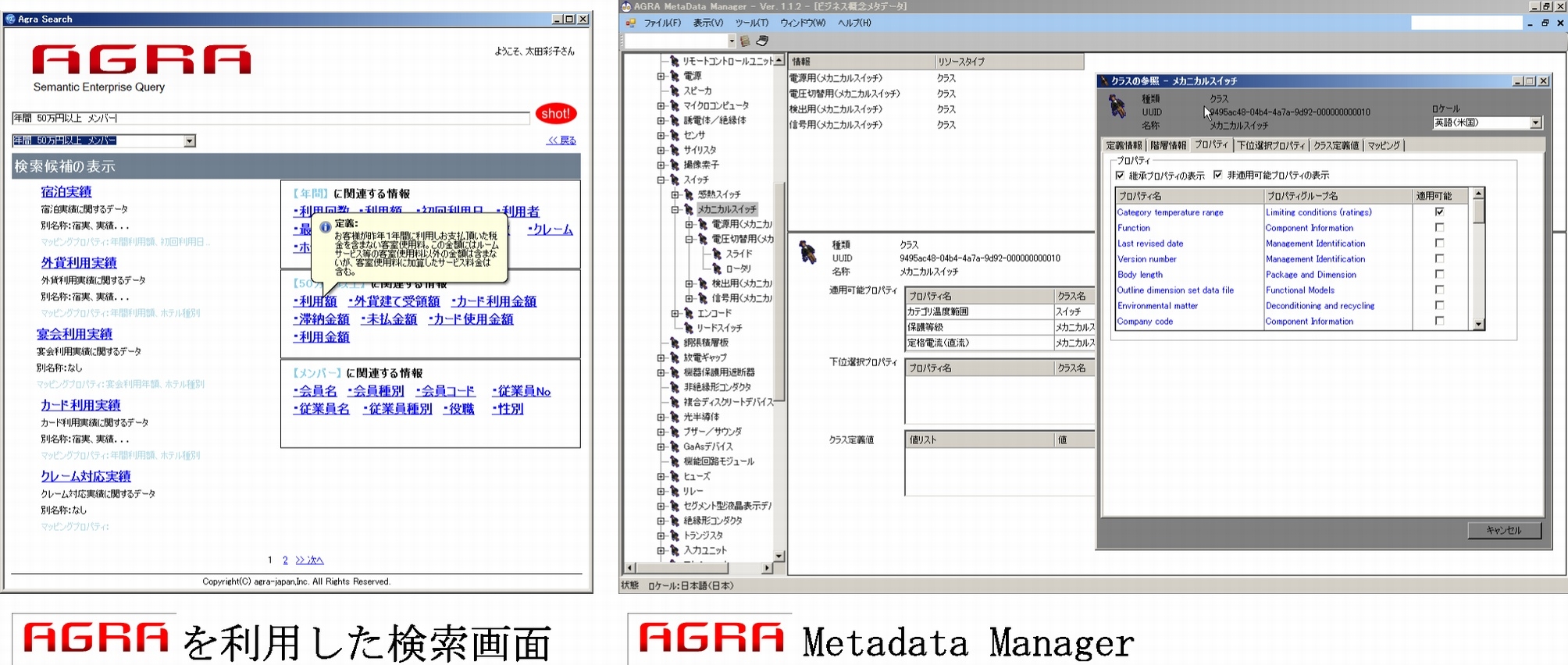
Task: Click the Agra Search window title icon
Action: [11, 19]
